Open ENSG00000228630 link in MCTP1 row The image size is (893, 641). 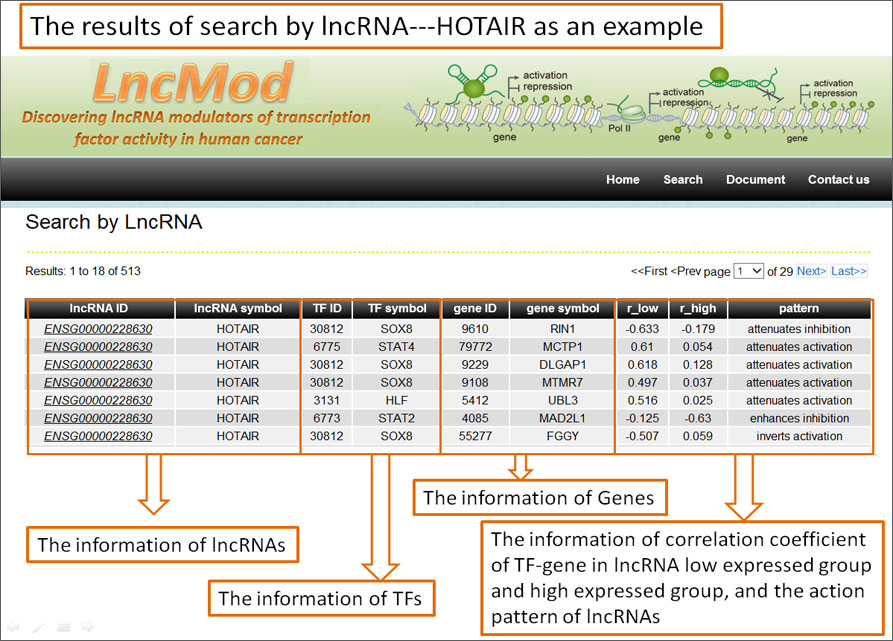pyautogui.click(x=98, y=346)
